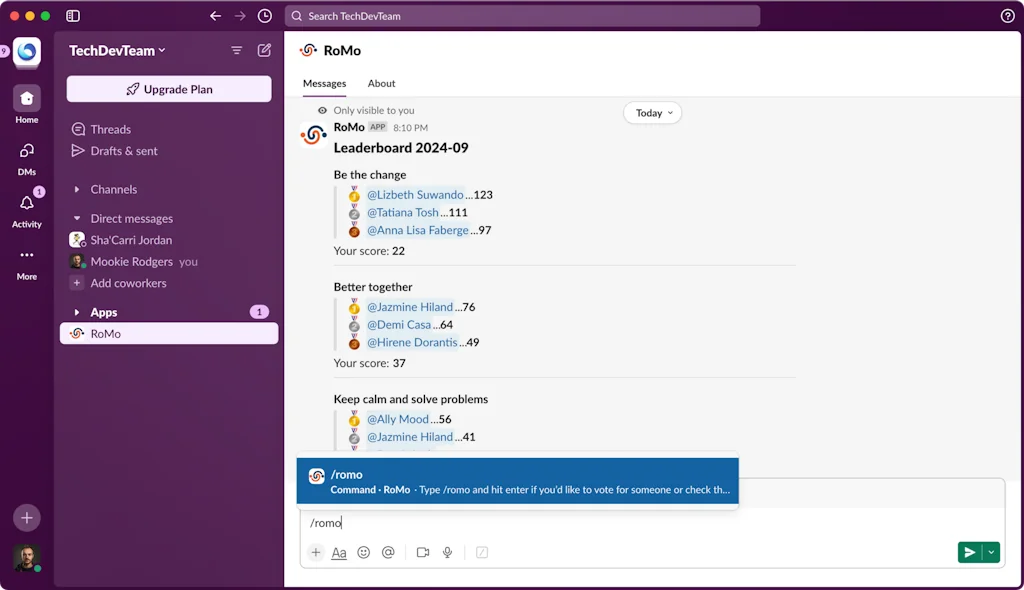Viewport: 1024px width, 590px height.
Task: Open the Today date dropdown
Action: click(652, 113)
